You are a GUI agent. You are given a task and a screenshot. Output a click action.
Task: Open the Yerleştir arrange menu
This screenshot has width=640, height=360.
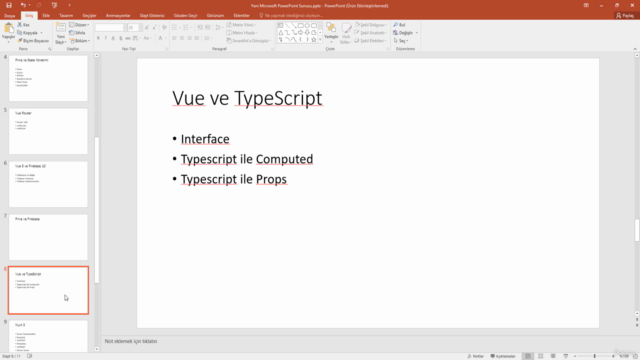(x=331, y=33)
